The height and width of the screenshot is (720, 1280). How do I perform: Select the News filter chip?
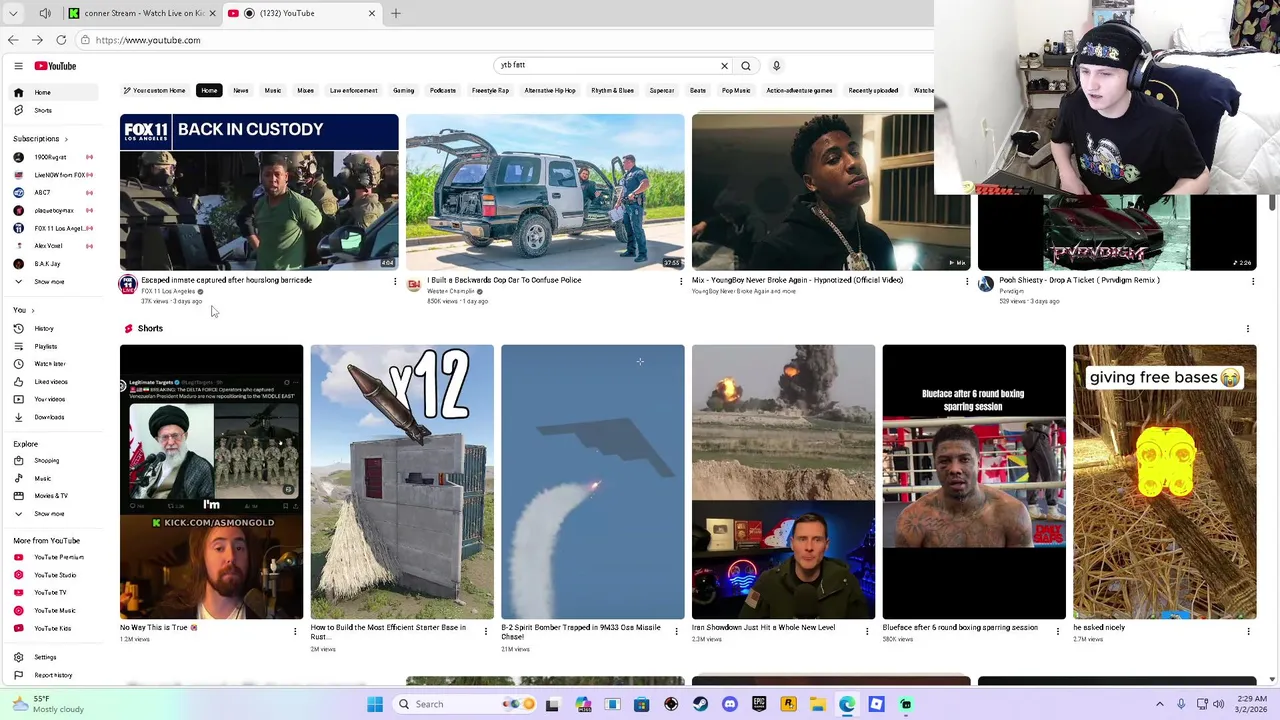pyautogui.click(x=241, y=91)
